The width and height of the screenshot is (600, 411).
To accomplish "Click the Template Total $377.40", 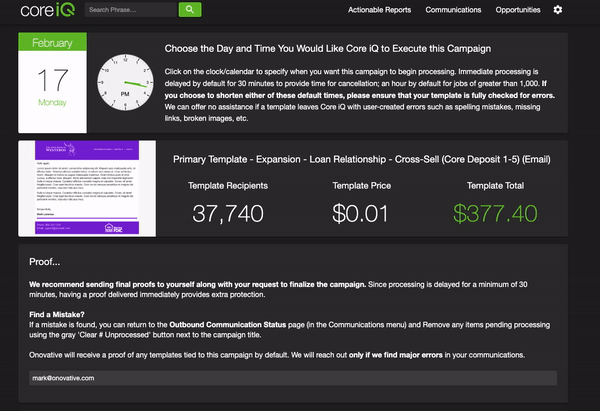I will 495,213.
